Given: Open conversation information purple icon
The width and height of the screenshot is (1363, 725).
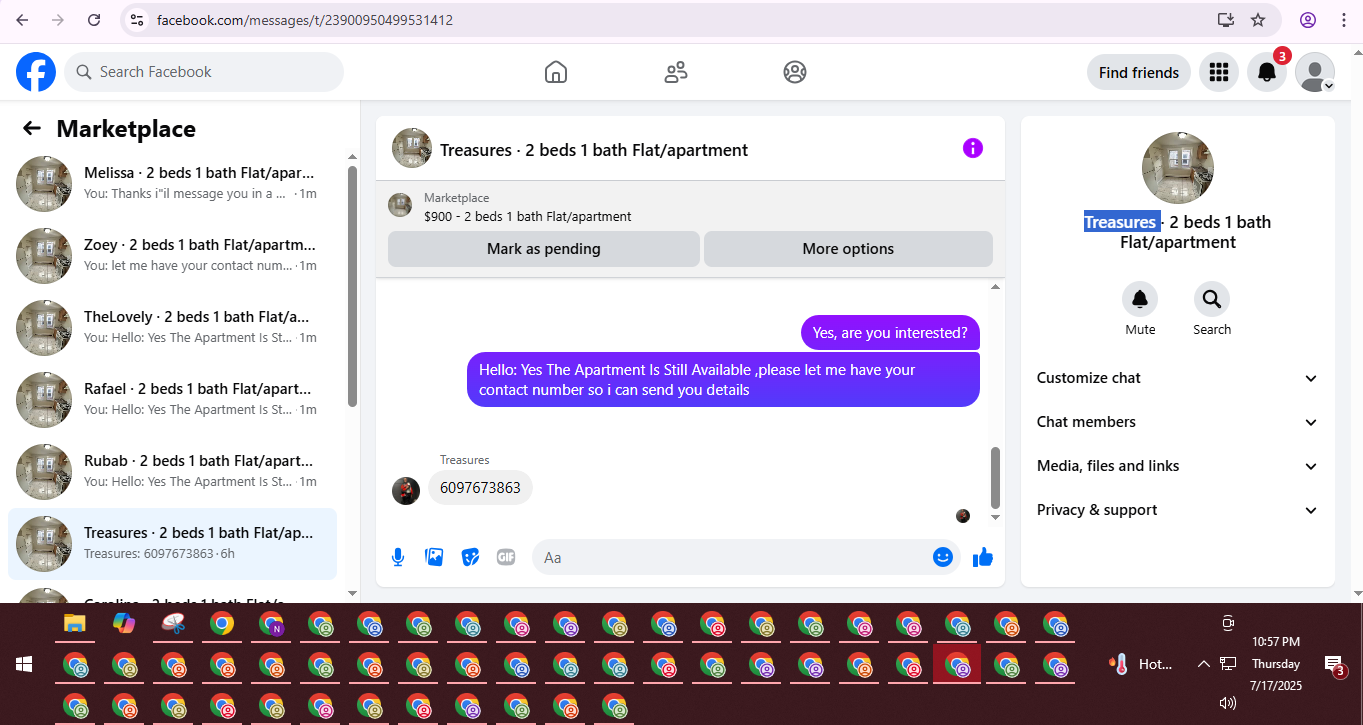Looking at the screenshot, I should point(973,148).
